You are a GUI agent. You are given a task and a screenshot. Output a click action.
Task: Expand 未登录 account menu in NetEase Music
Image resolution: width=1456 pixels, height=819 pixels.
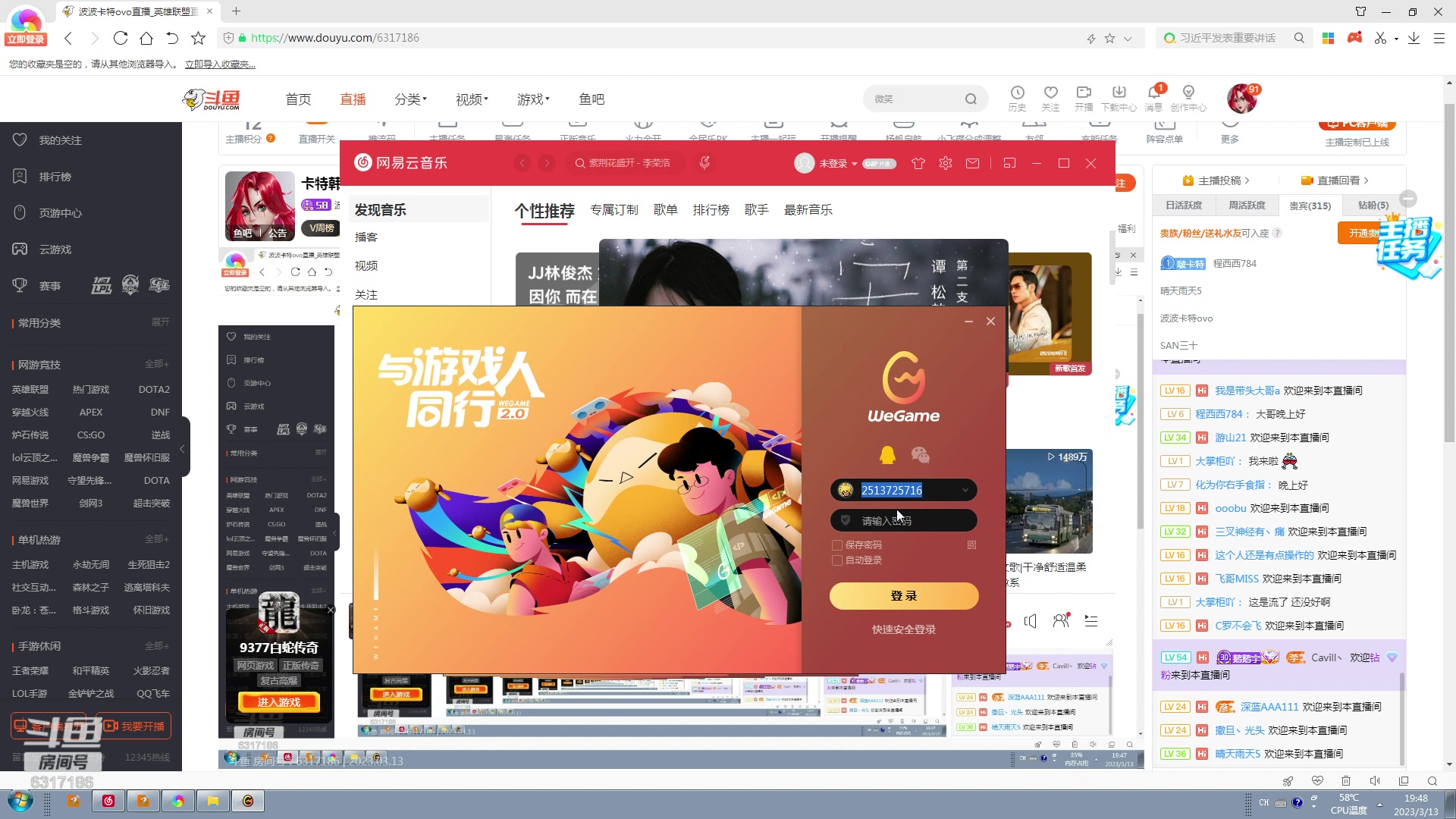click(x=838, y=163)
